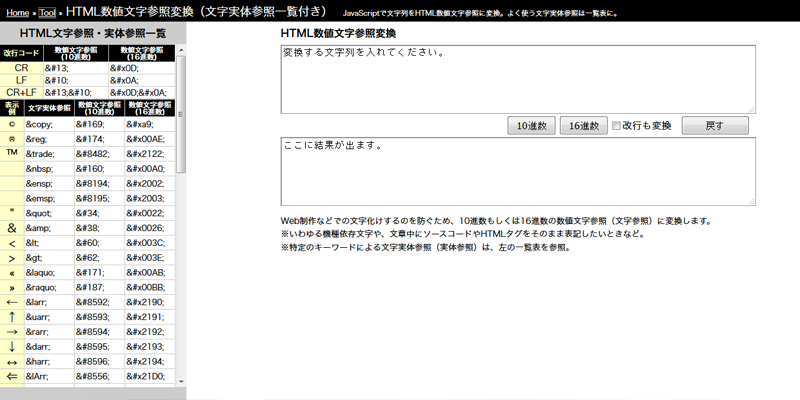Open the Tool breadcrumb link
Screen dimensions: 800x400
pyautogui.click(x=47, y=13)
